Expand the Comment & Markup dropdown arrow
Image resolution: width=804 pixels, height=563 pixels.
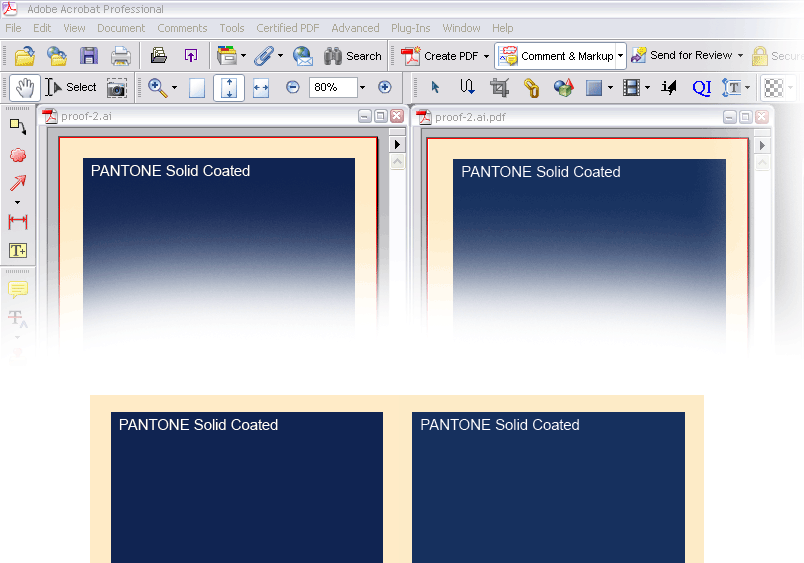pyautogui.click(x=620, y=55)
